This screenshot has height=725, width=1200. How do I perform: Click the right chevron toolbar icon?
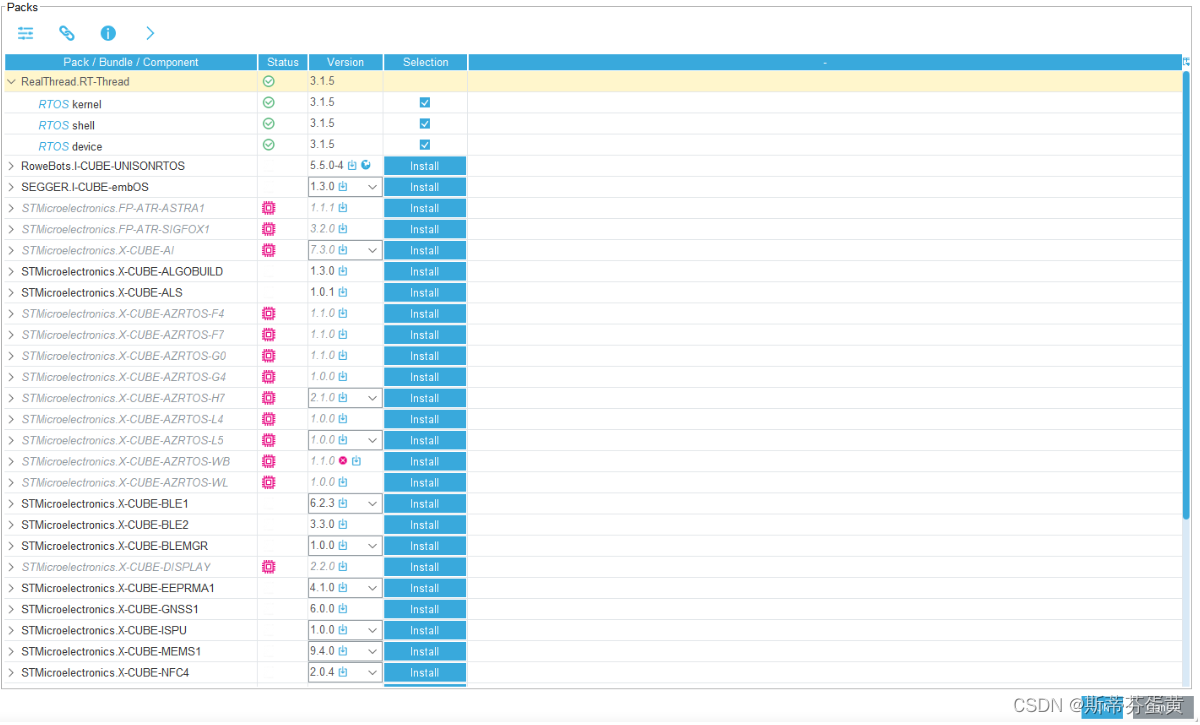tap(150, 33)
